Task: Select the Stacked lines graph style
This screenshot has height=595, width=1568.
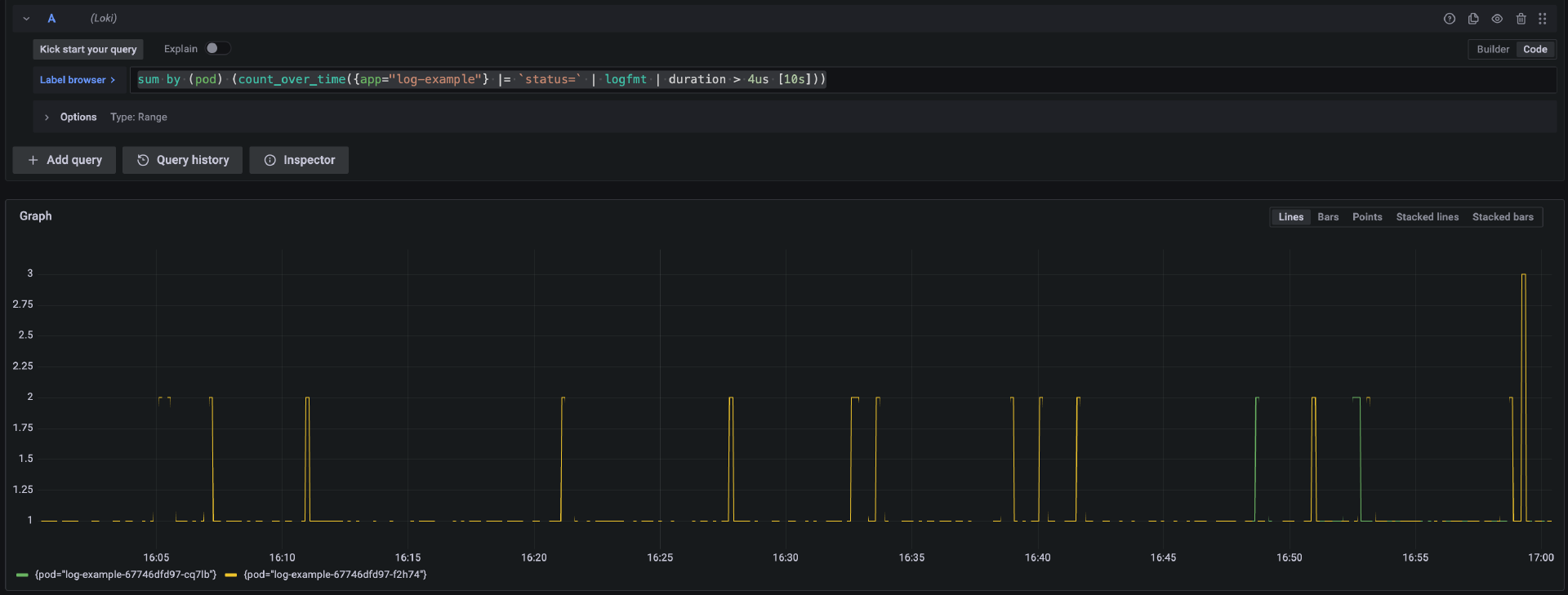Action: click(x=1427, y=217)
